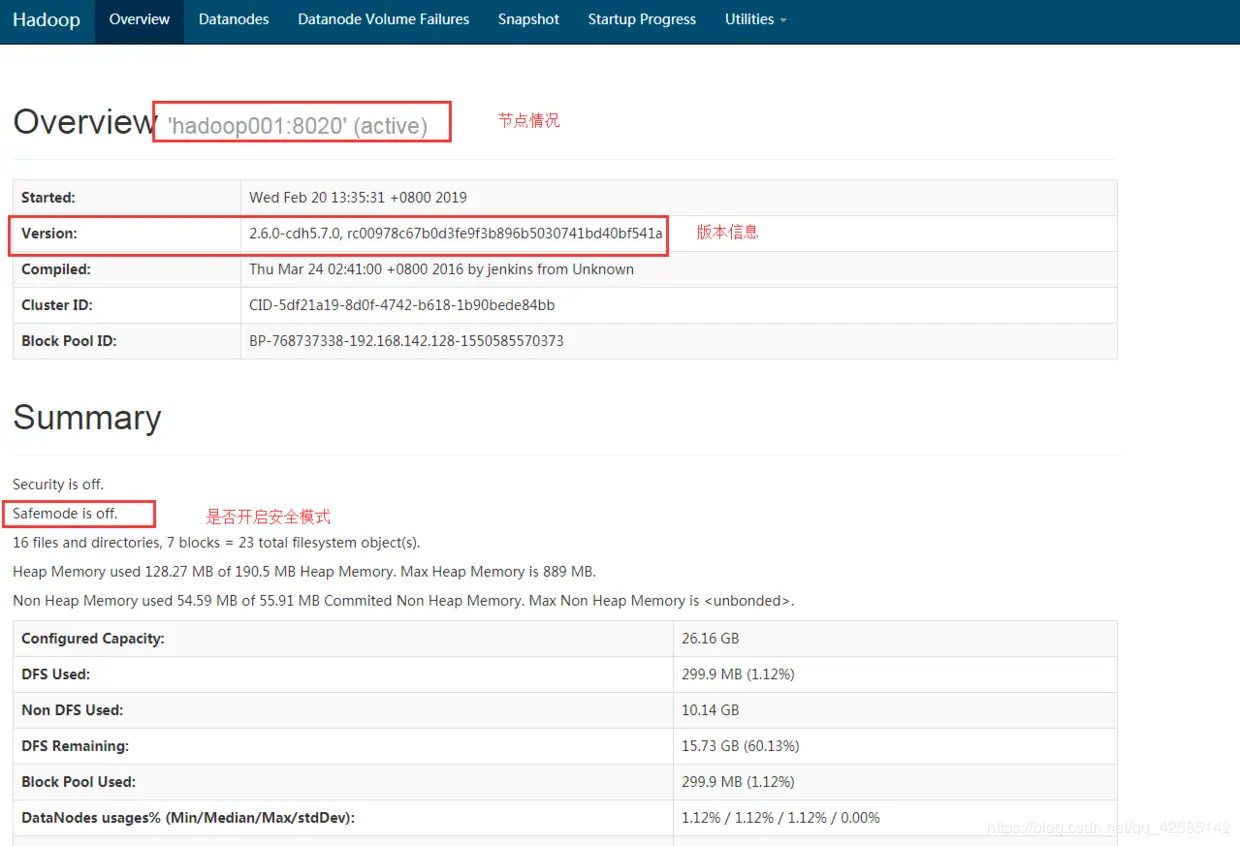This screenshot has height=846, width=1240.
Task: Open the Overview tab
Action: [x=139, y=20]
